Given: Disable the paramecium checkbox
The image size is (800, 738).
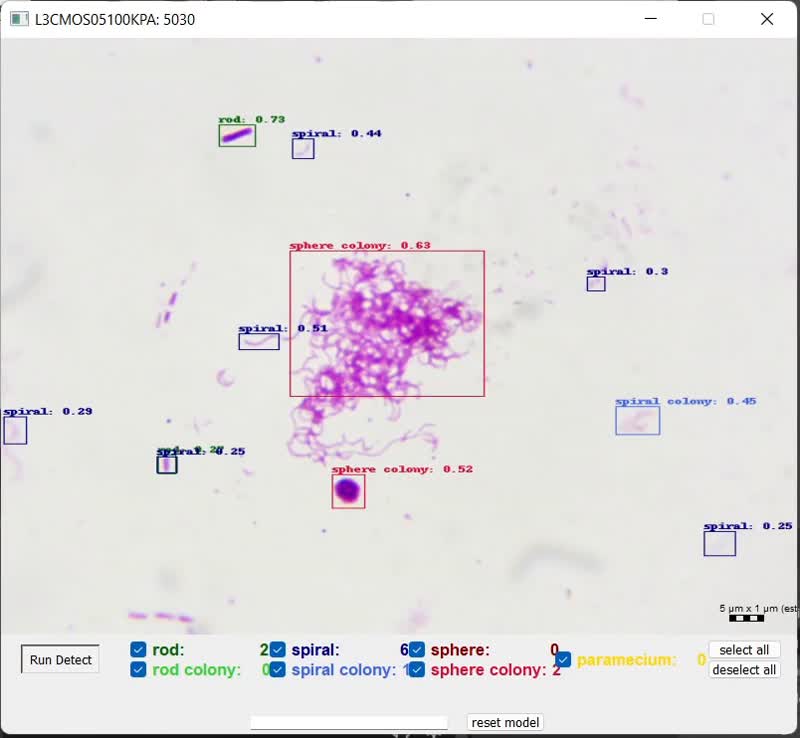Looking at the screenshot, I should (x=563, y=659).
